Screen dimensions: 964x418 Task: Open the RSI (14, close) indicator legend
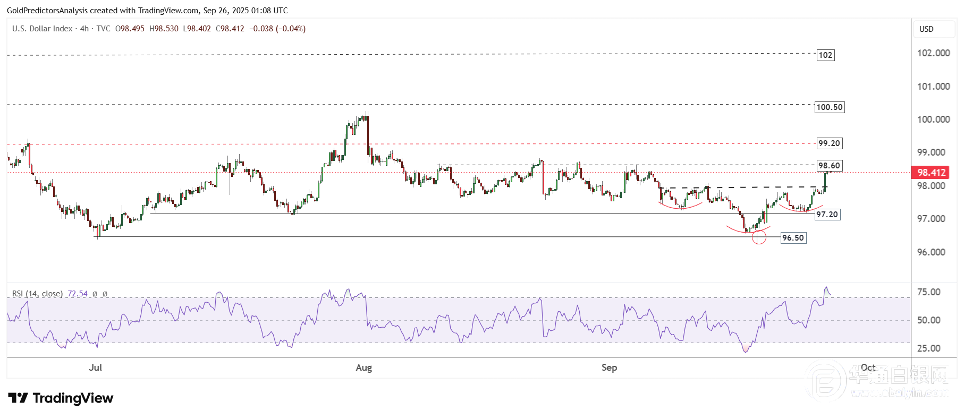[x=38, y=293]
